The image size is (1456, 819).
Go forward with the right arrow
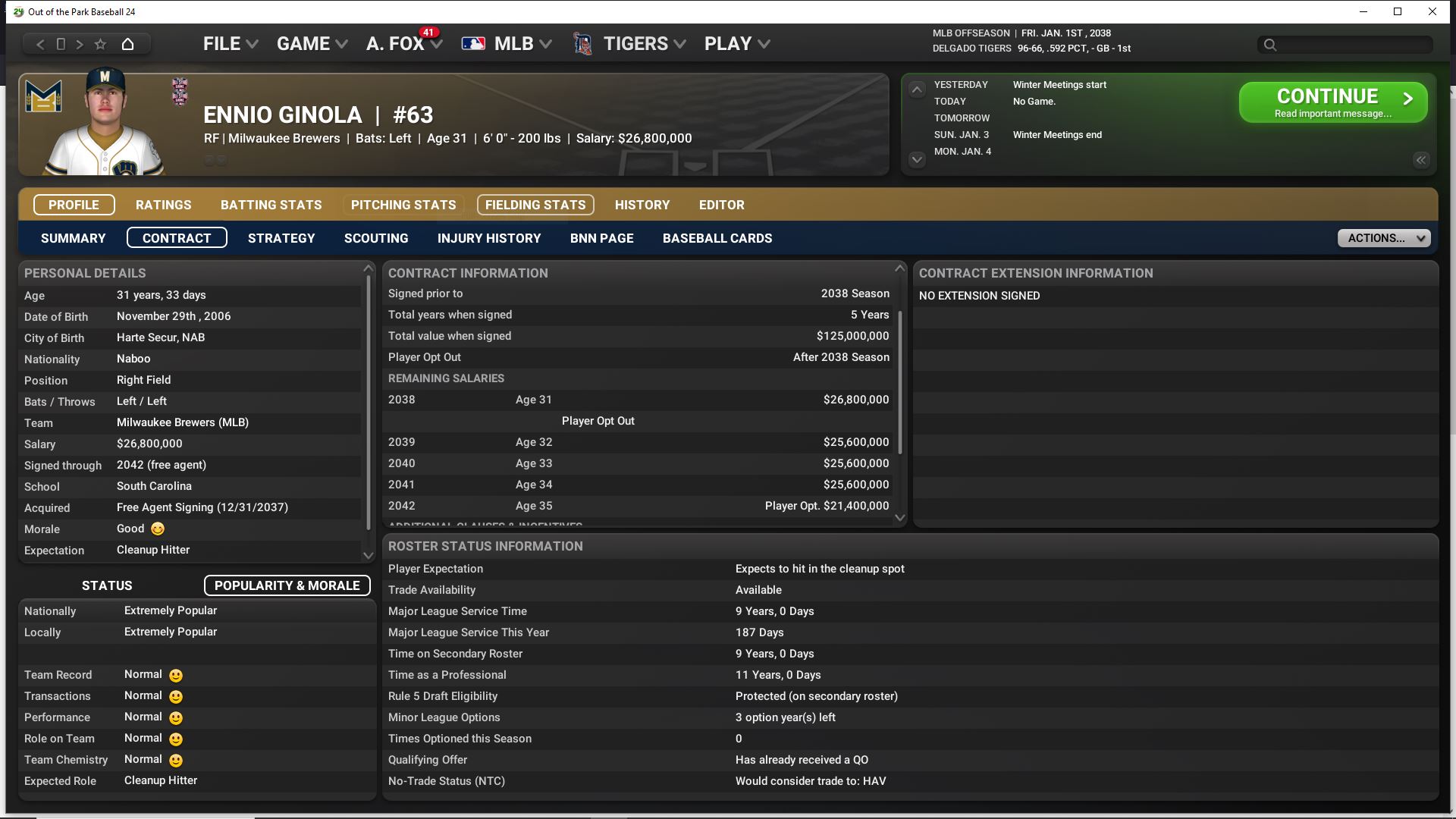pyautogui.click(x=80, y=44)
